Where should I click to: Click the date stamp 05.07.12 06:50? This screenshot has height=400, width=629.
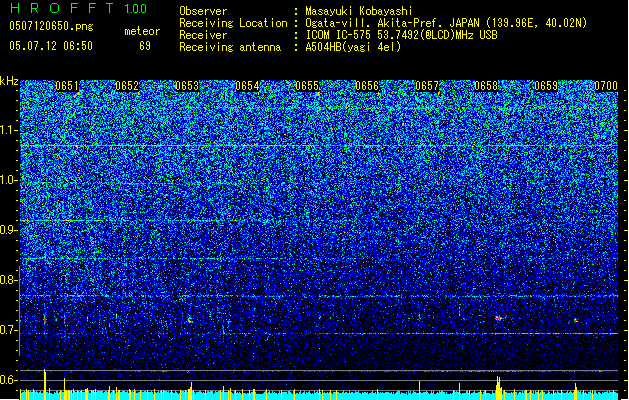[51, 46]
